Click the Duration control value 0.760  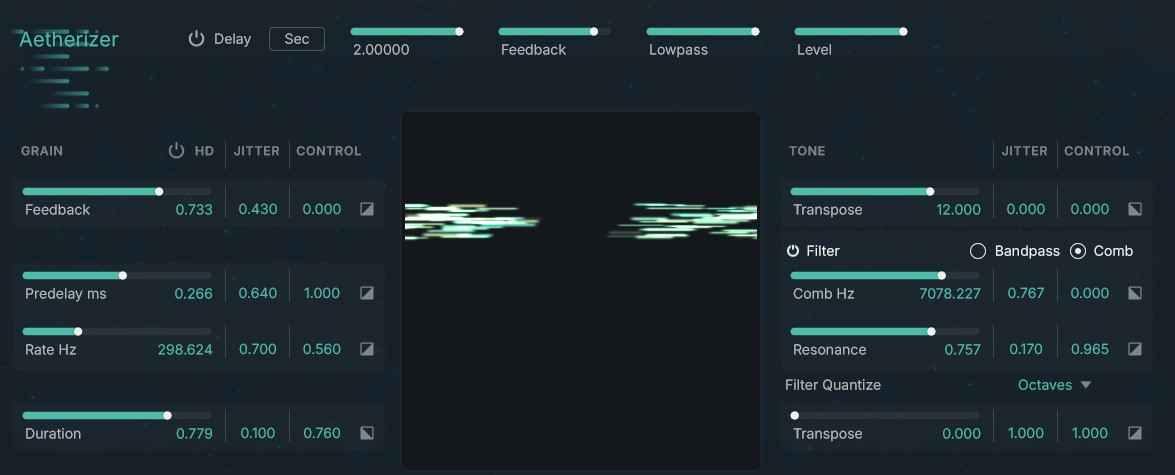(x=321, y=434)
